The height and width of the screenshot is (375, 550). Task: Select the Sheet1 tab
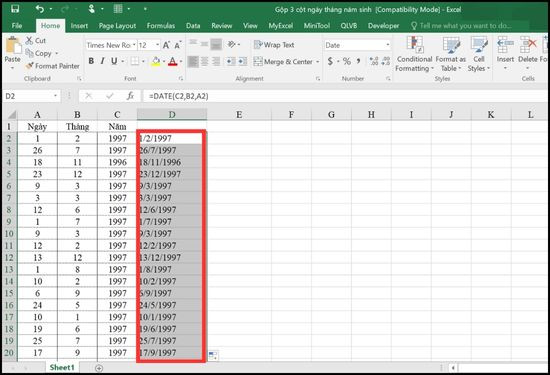coord(62,367)
